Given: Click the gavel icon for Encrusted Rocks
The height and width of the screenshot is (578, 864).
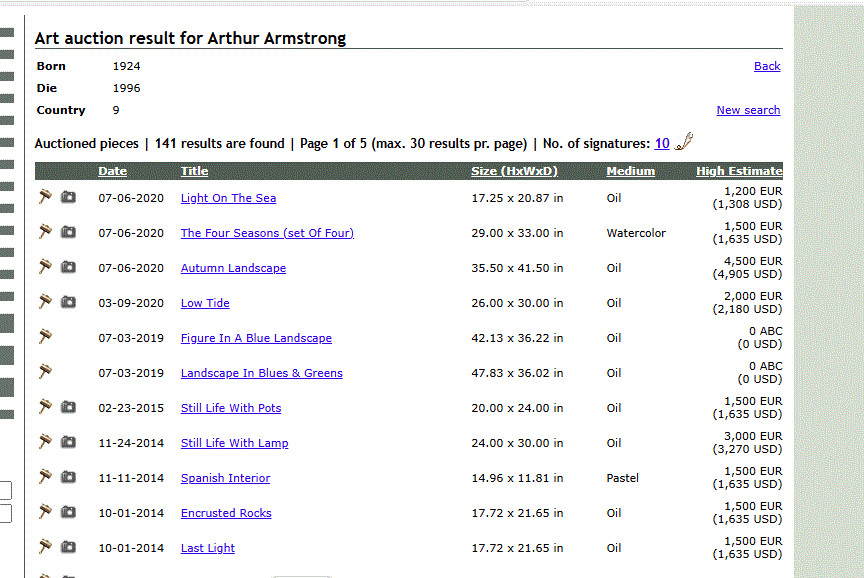Looking at the screenshot, I should [45, 512].
